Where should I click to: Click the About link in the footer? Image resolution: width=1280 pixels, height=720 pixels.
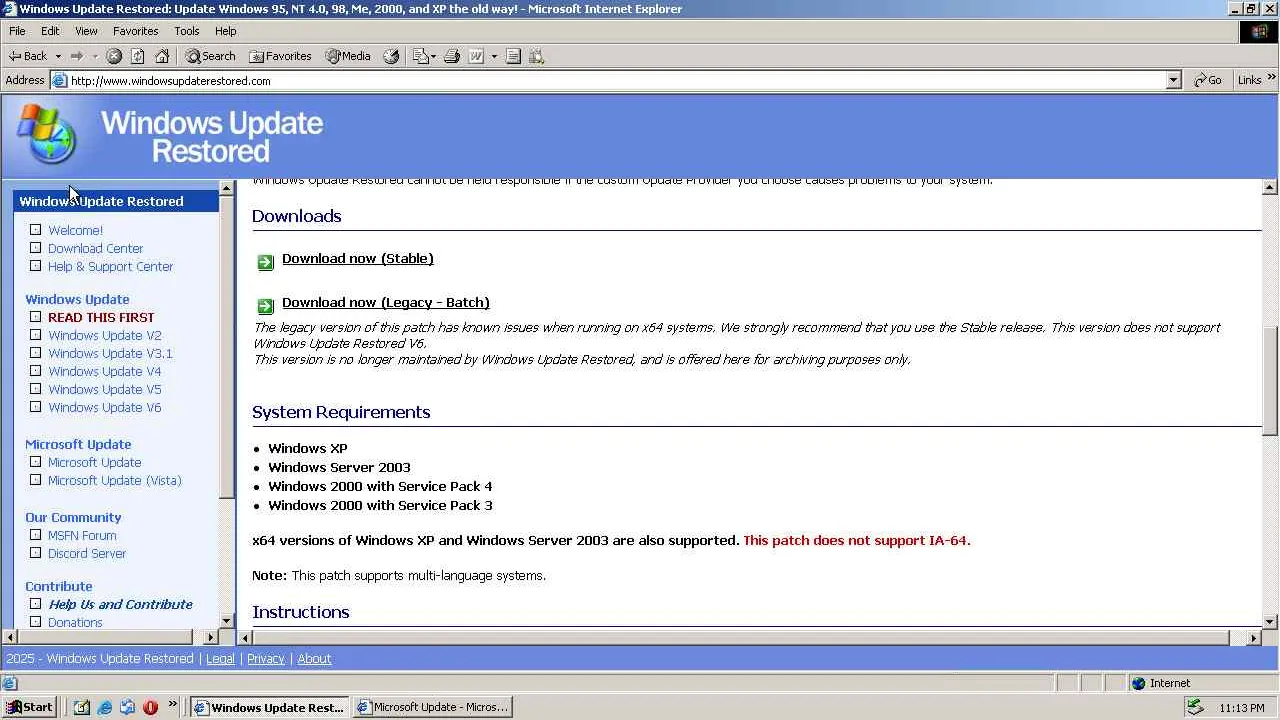pyautogui.click(x=314, y=659)
